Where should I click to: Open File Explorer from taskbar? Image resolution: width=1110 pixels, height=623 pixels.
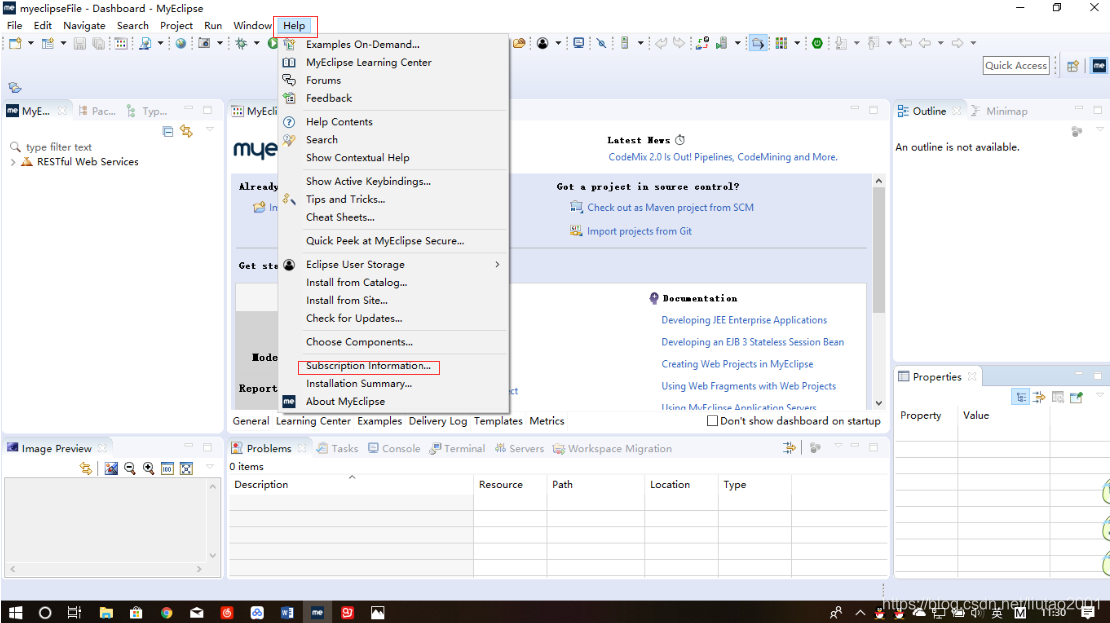pos(106,612)
